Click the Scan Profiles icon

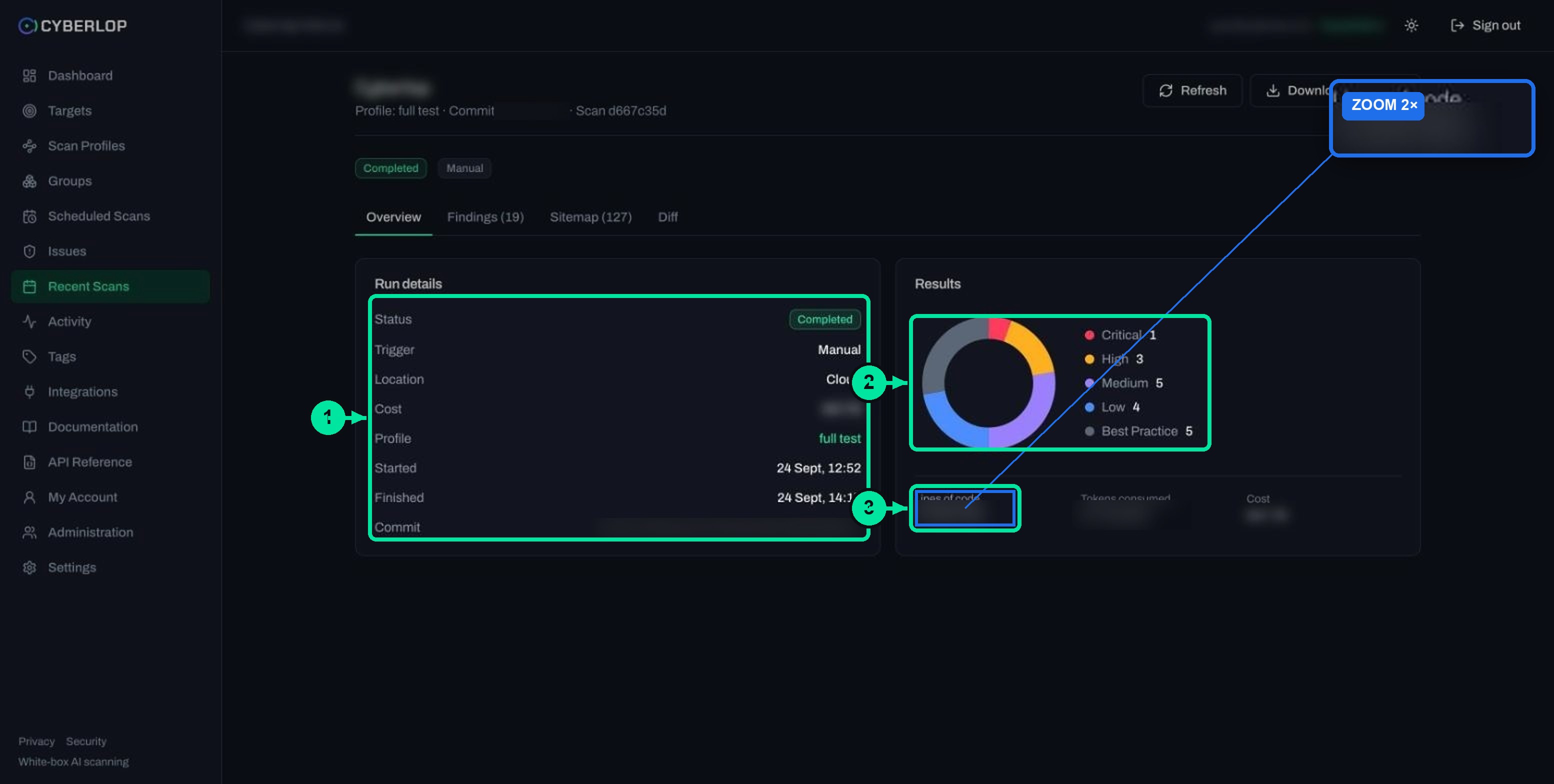(29, 146)
